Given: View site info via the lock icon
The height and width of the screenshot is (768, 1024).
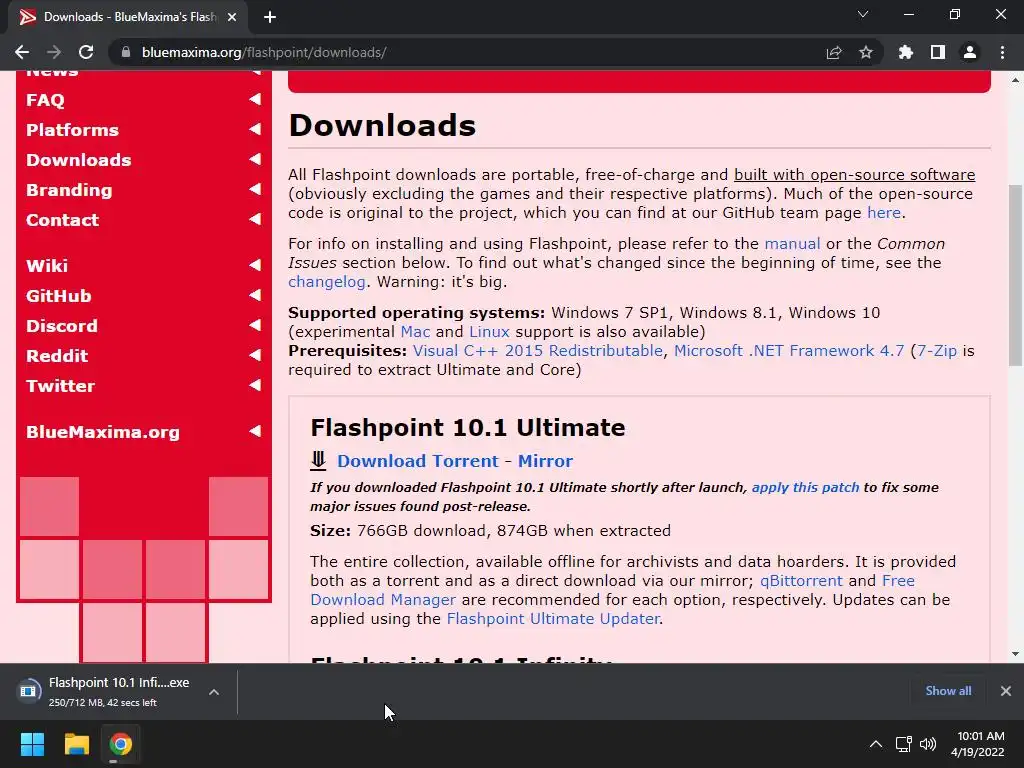Looking at the screenshot, I should point(126,52).
